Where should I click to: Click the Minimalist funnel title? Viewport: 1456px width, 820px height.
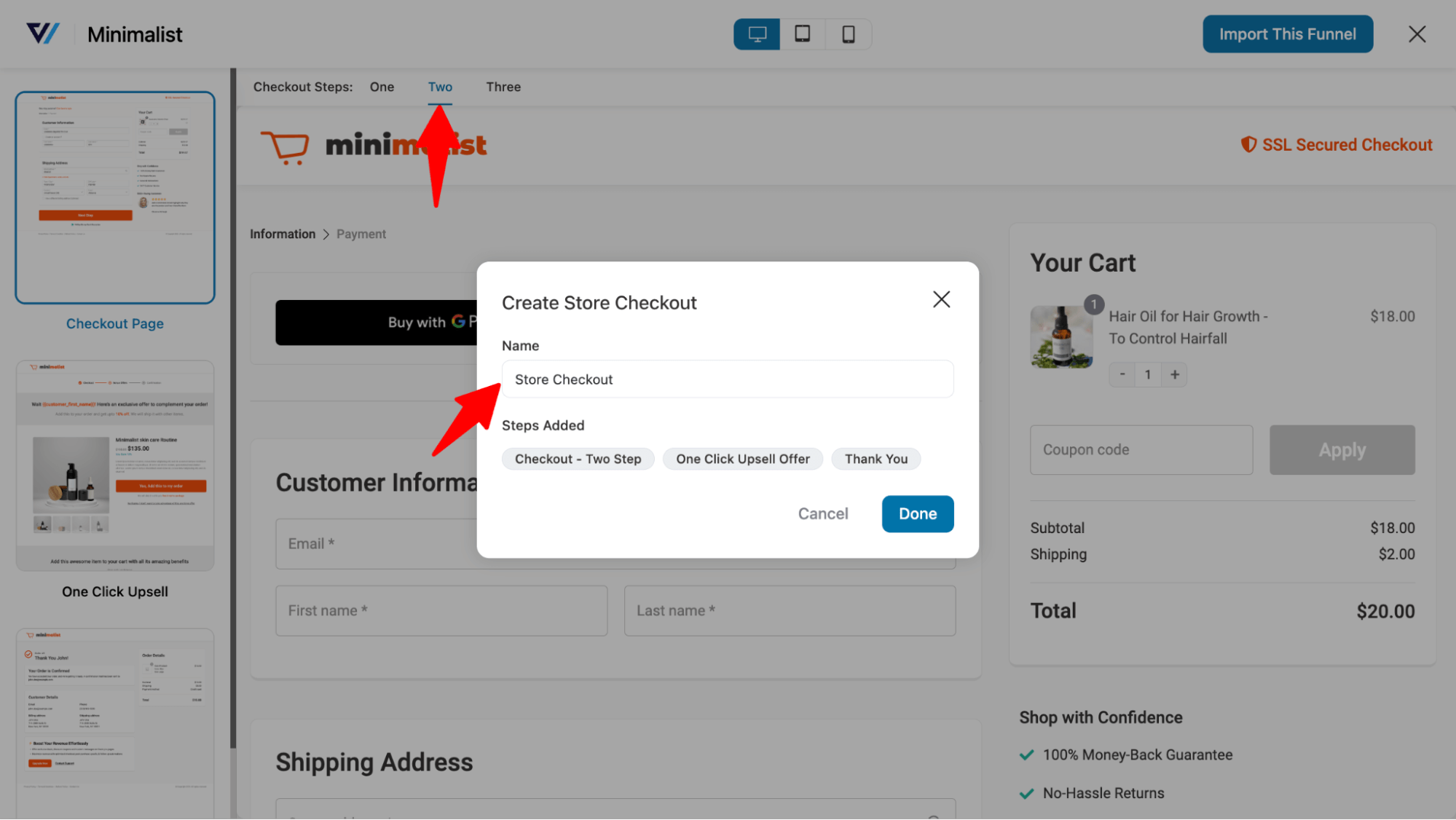tap(135, 34)
